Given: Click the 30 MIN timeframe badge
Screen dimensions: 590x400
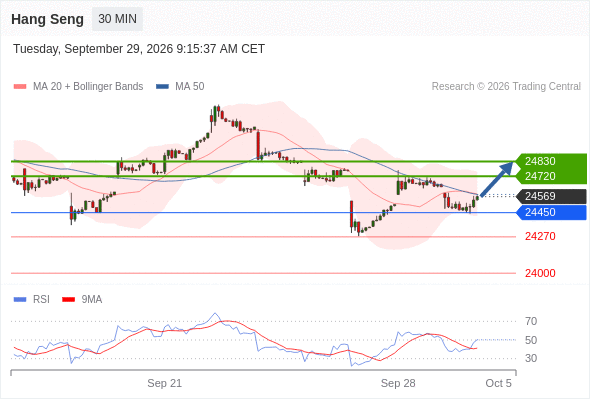Looking at the screenshot, I should click(x=117, y=19).
